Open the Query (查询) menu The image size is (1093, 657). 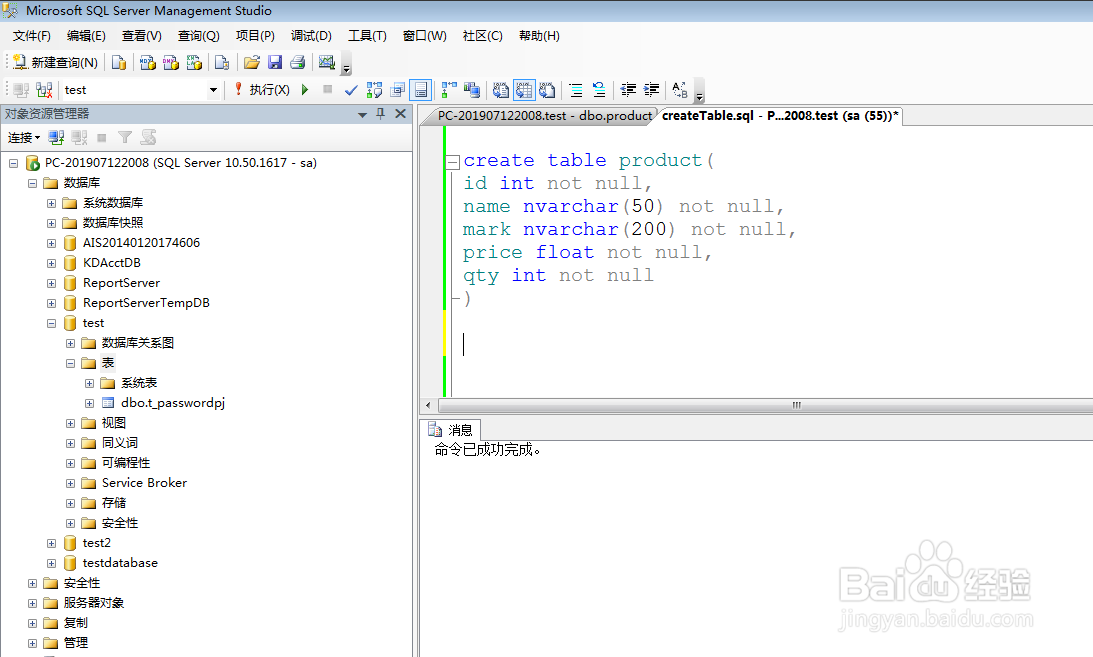(199, 36)
